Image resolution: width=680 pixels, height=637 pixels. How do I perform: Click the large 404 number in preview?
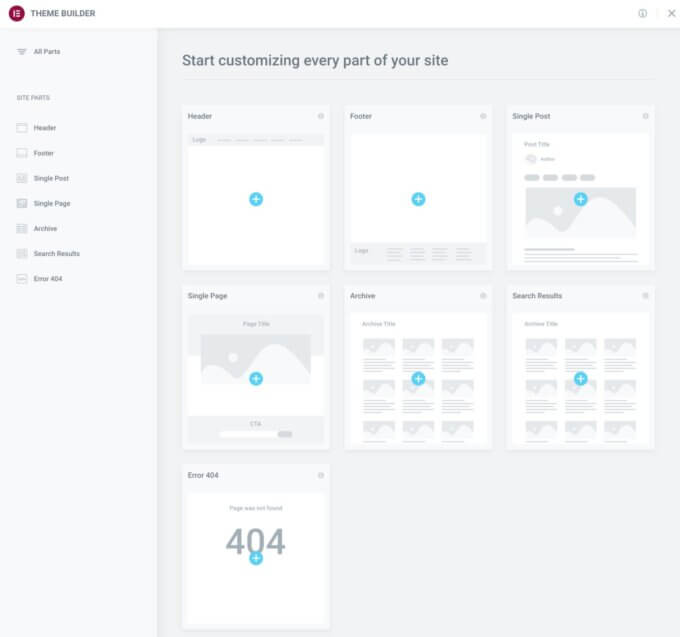click(x=255, y=542)
